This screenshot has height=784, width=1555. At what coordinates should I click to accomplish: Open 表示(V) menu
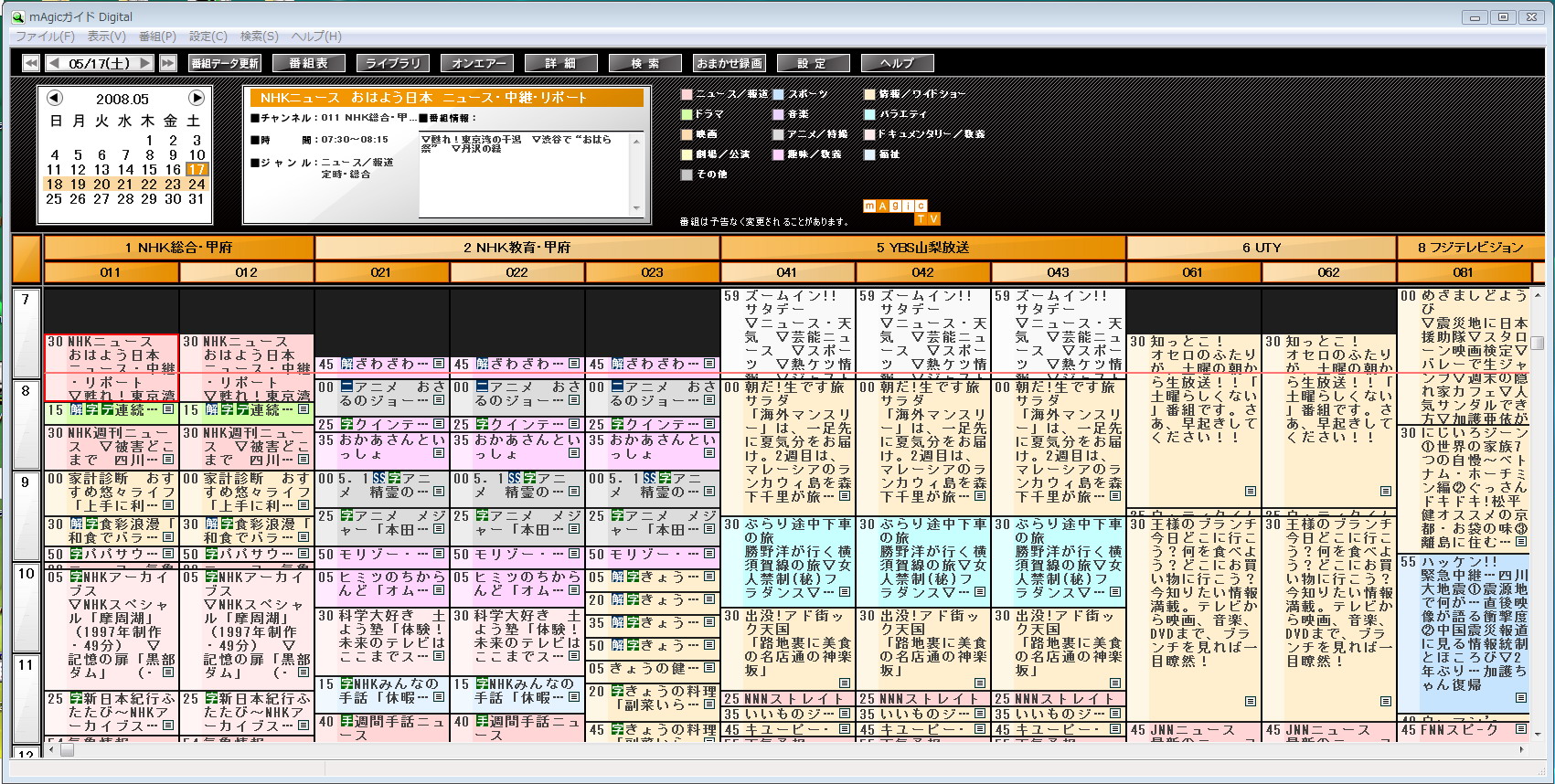tap(106, 36)
